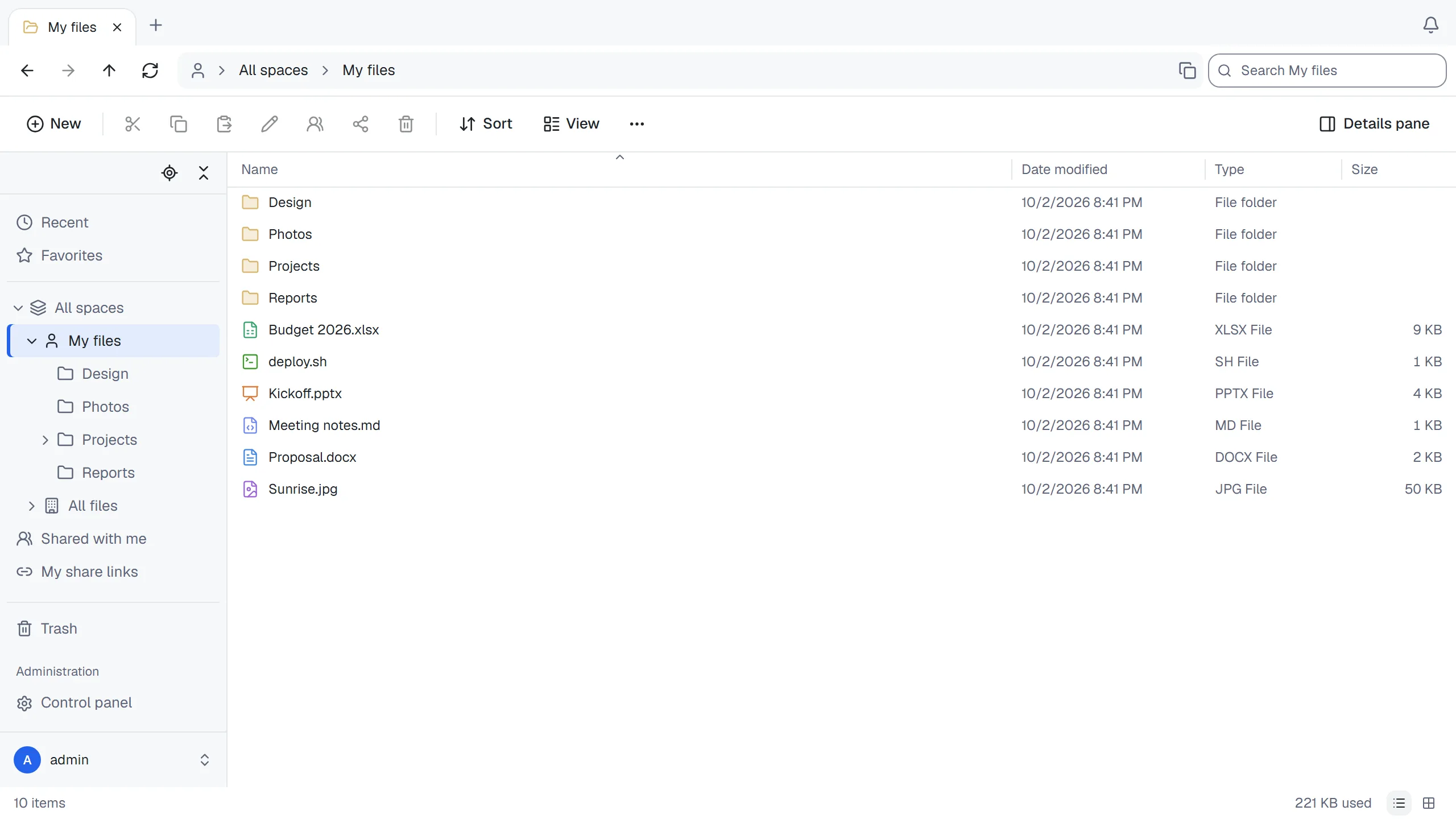Click the user icon at the start of the breadcrumb
Image resolution: width=1456 pixels, height=819 pixels.
[x=198, y=71]
